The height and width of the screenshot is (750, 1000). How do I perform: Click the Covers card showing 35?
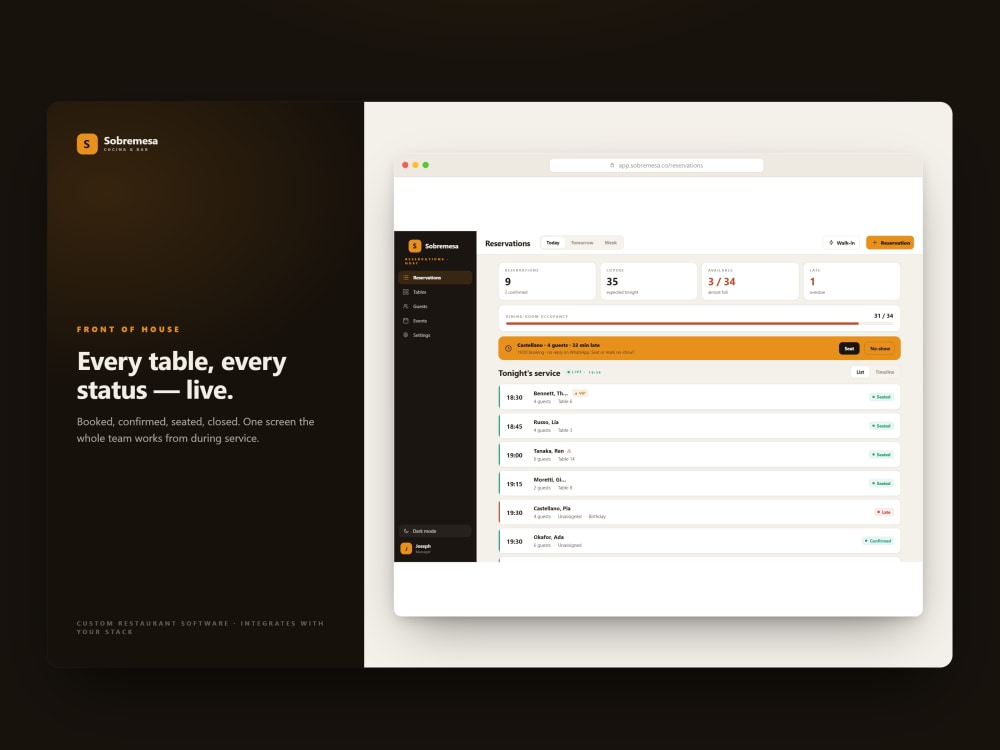(649, 281)
